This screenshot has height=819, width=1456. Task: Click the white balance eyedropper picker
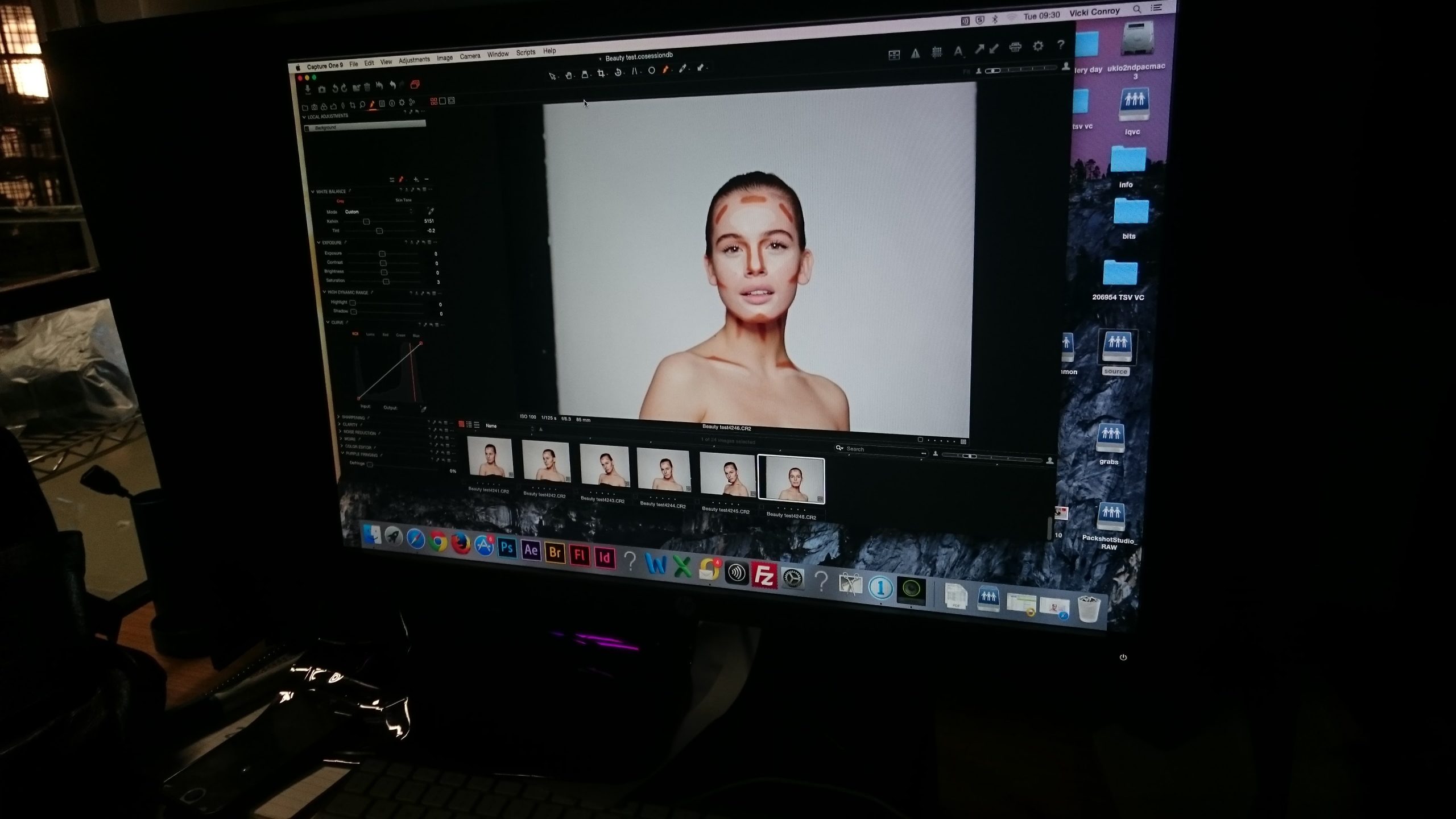tap(431, 212)
